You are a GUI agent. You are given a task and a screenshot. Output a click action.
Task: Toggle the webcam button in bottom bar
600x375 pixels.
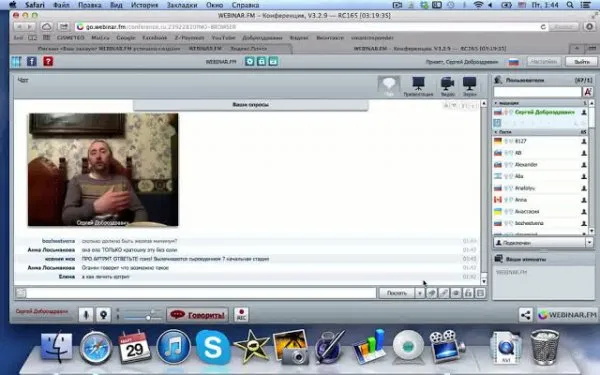coord(103,315)
